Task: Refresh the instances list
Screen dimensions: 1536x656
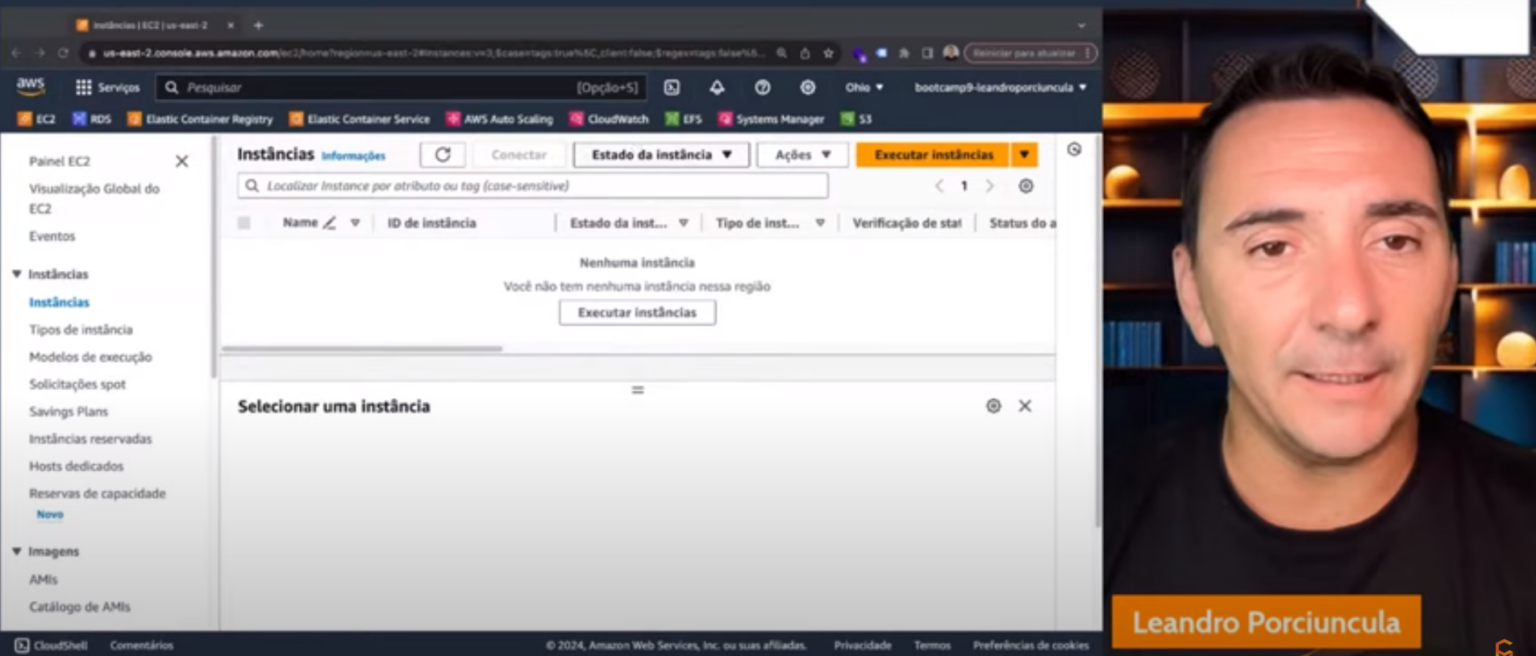Action: 442,154
